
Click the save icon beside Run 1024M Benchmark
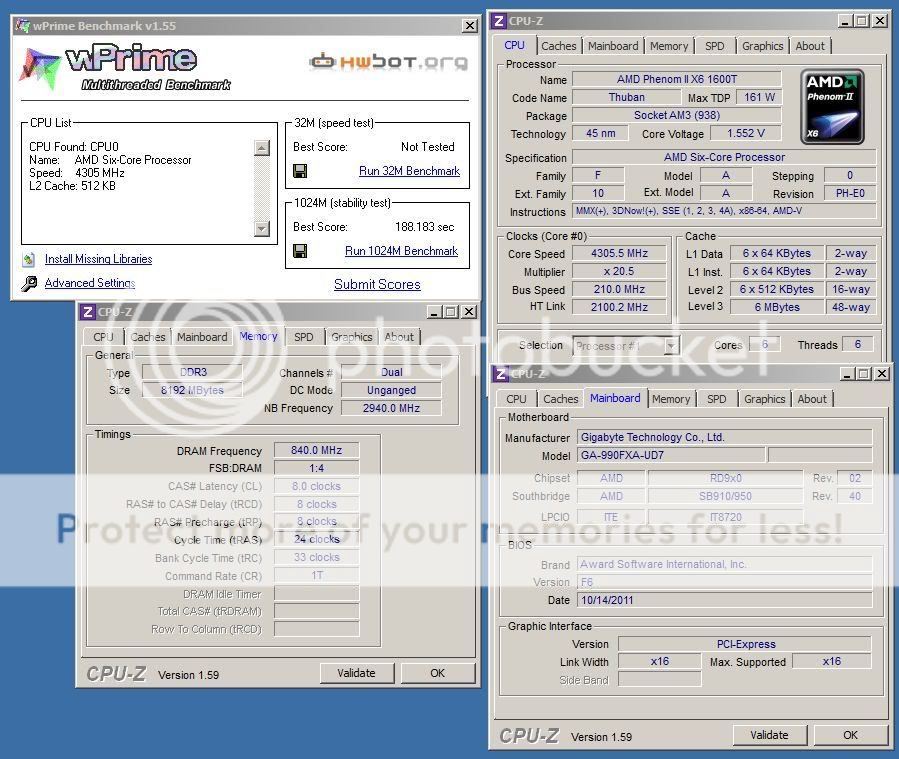300,251
